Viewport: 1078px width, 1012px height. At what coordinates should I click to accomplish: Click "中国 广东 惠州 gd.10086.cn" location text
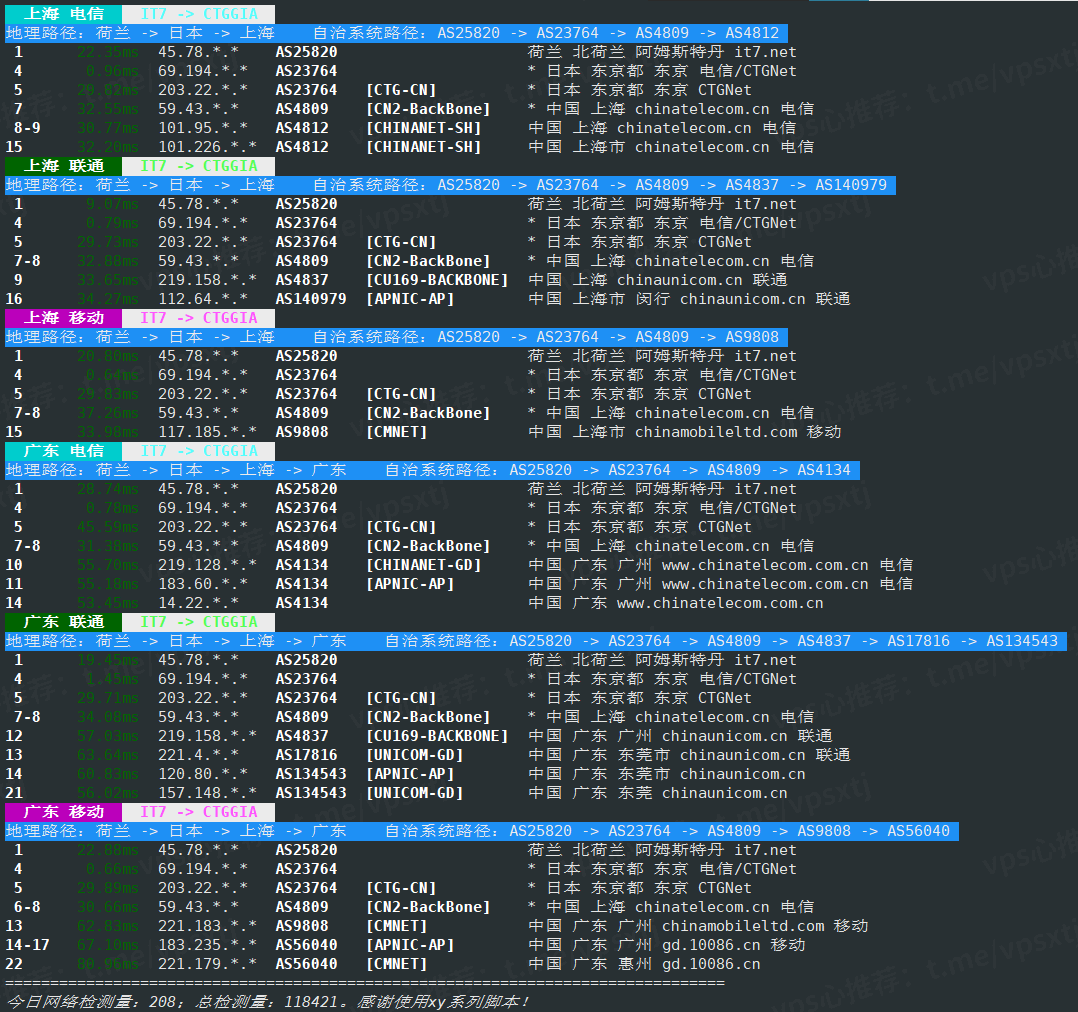pos(644,964)
